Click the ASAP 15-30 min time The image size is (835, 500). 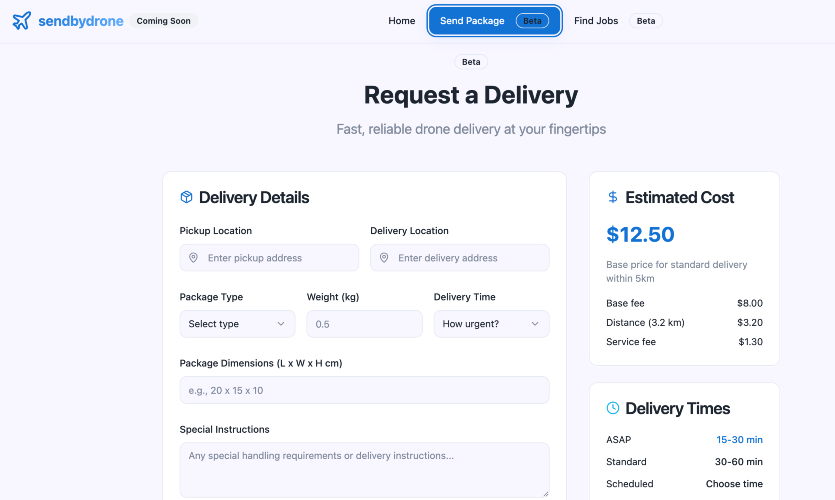click(739, 439)
